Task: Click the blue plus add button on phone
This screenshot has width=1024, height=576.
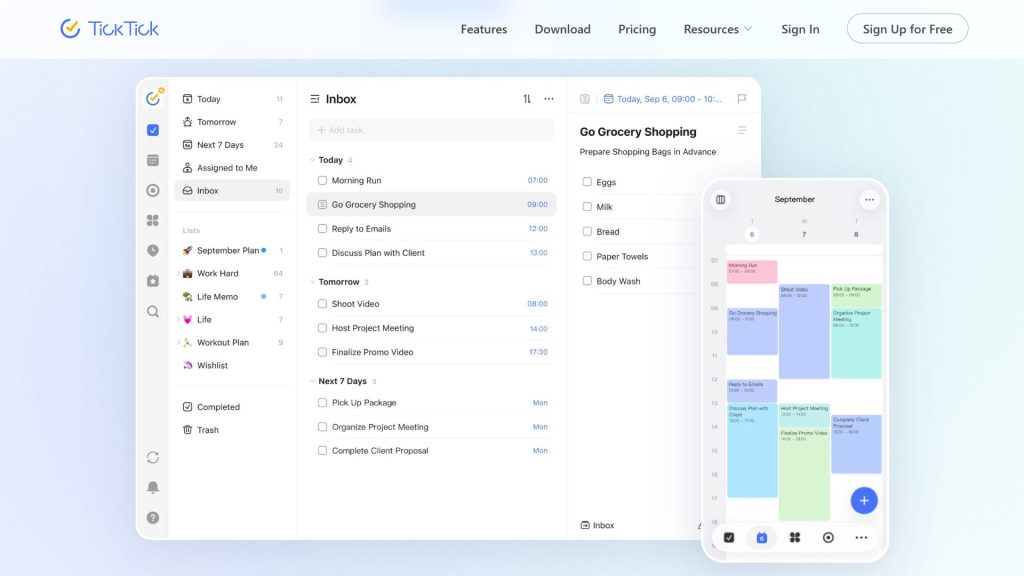Action: pyautogui.click(x=864, y=500)
